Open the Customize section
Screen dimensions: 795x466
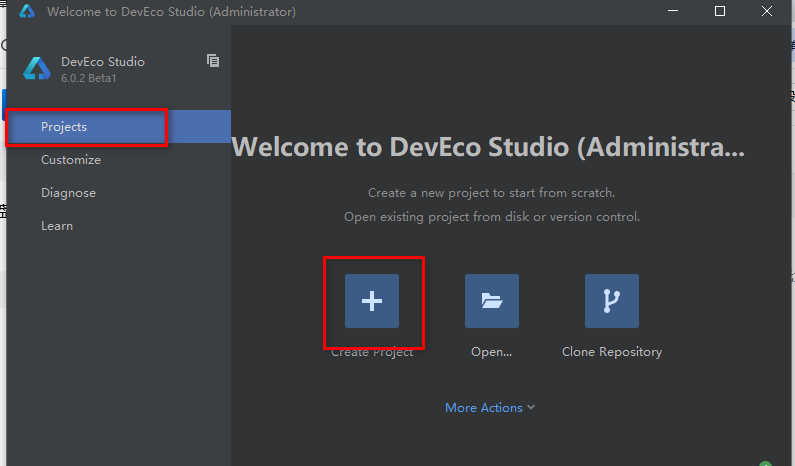(71, 160)
